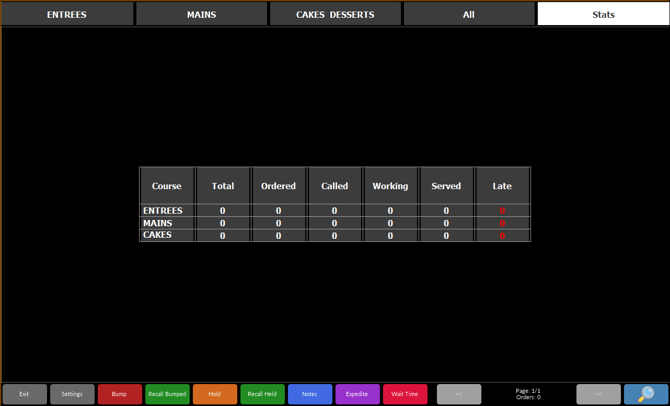670x406 pixels.
Task: Click the Served value for MAINS
Action: [446, 223]
